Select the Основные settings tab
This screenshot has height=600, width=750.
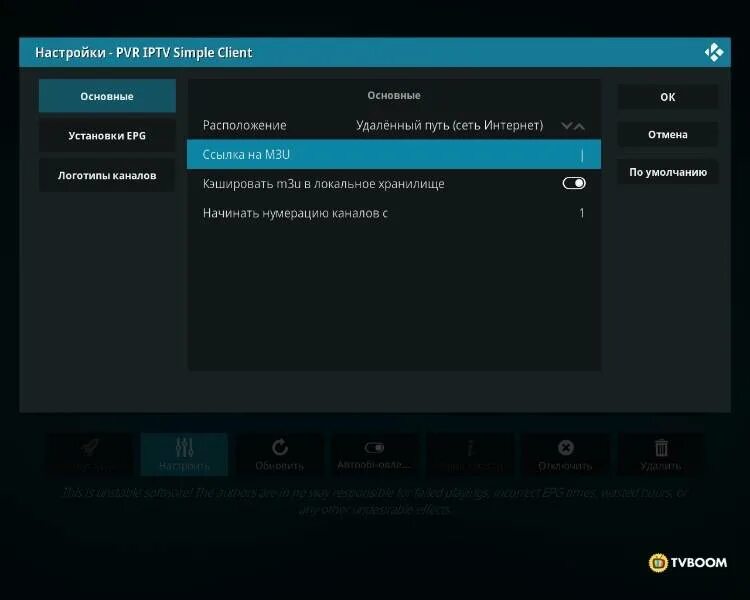pyautogui.click(x=107, y=96)
